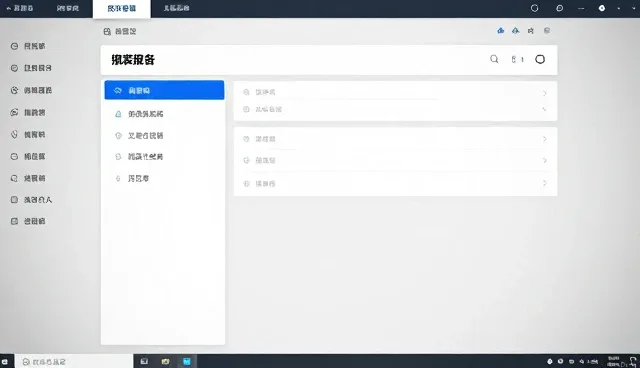The width and height of the screenshot is (640, 368).
Task: Switch to the first top tab with back arrow
Action: 20,8
